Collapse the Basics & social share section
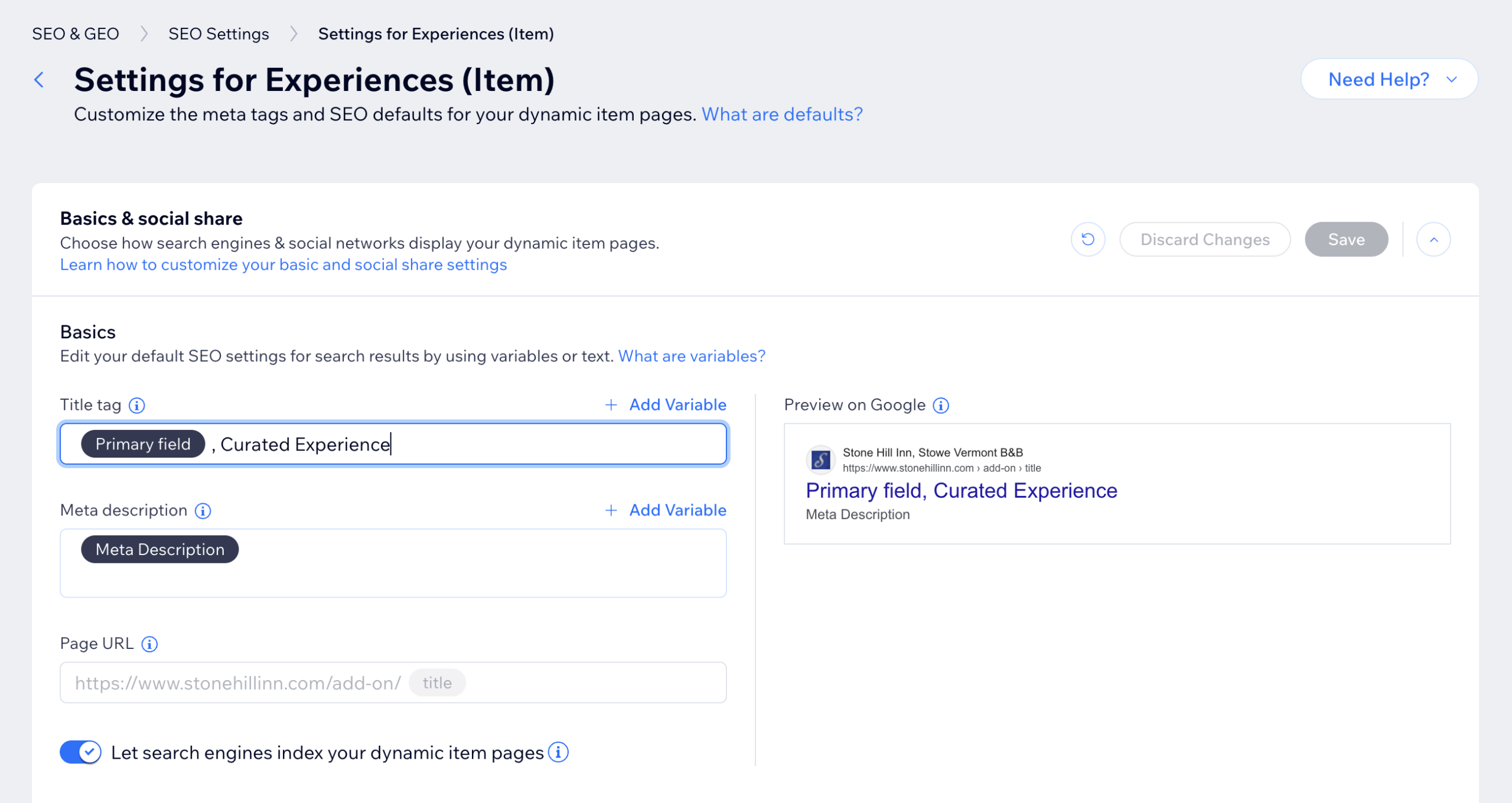Viewport: 1512px width, 803px height. (1433, 239)
